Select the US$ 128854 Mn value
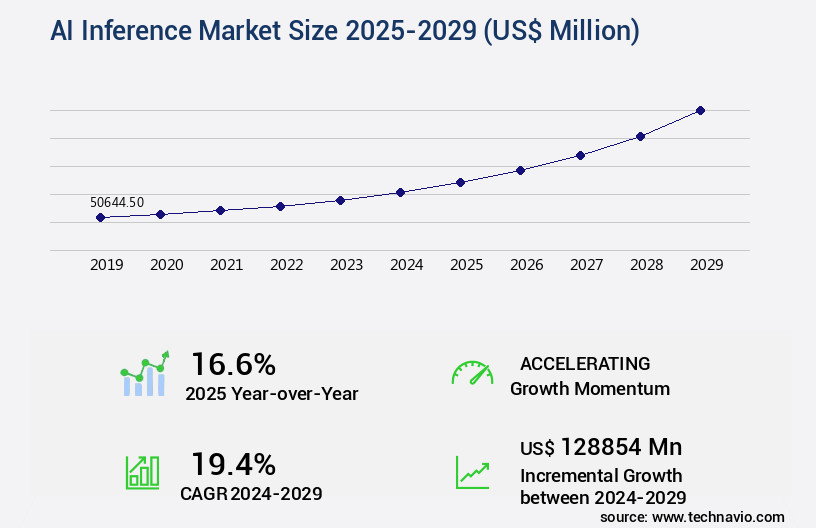Viewport: 816px width, 528px height. coord(601,447)
